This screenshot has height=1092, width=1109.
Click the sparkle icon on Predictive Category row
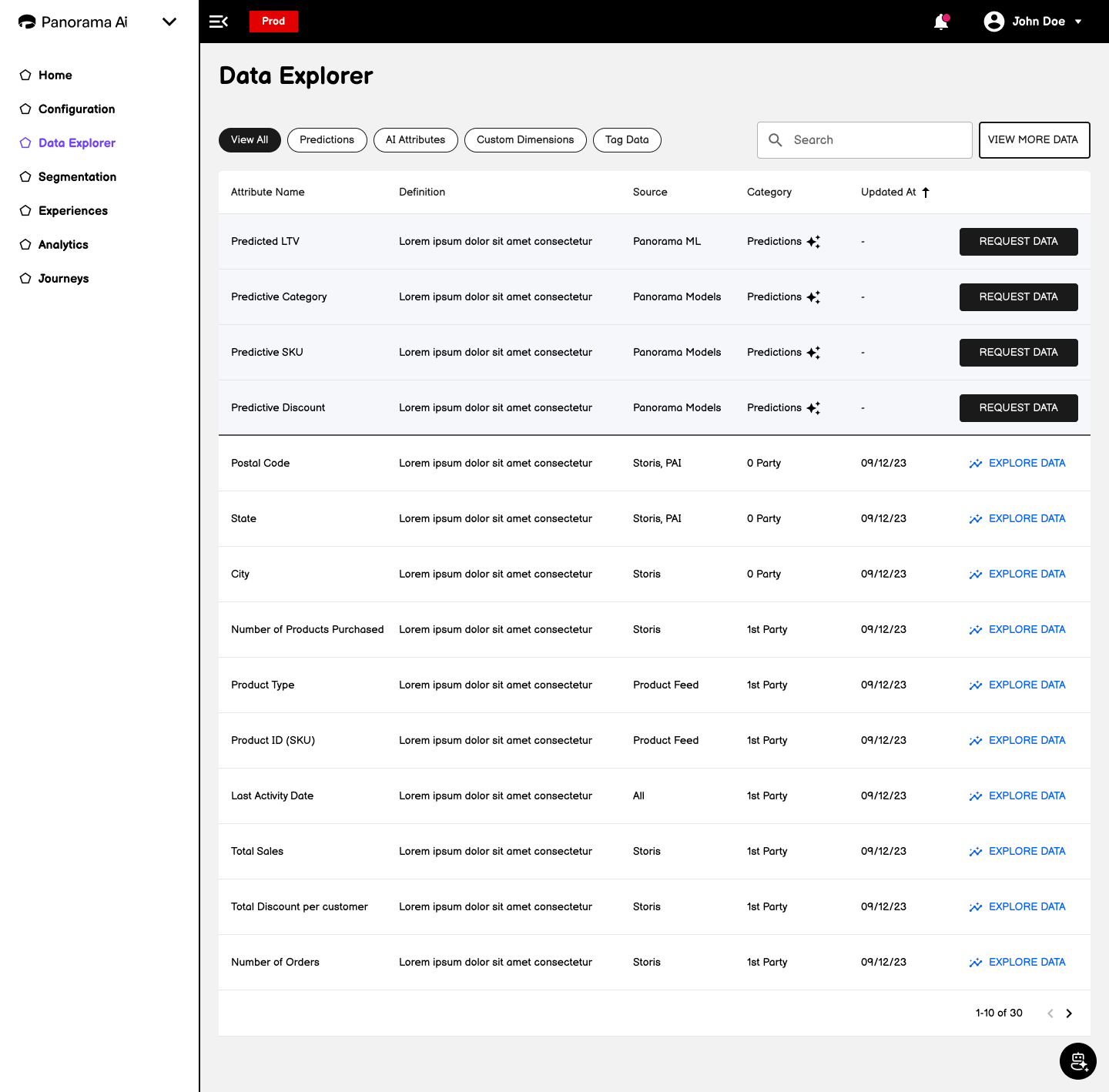pos(813,297)
